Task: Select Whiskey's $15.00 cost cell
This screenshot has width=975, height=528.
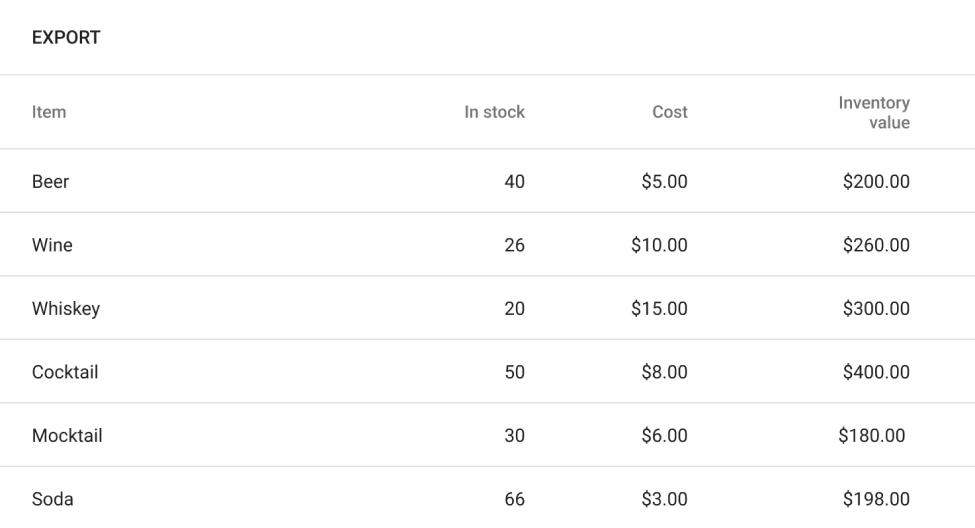Action: coord(659,309)
